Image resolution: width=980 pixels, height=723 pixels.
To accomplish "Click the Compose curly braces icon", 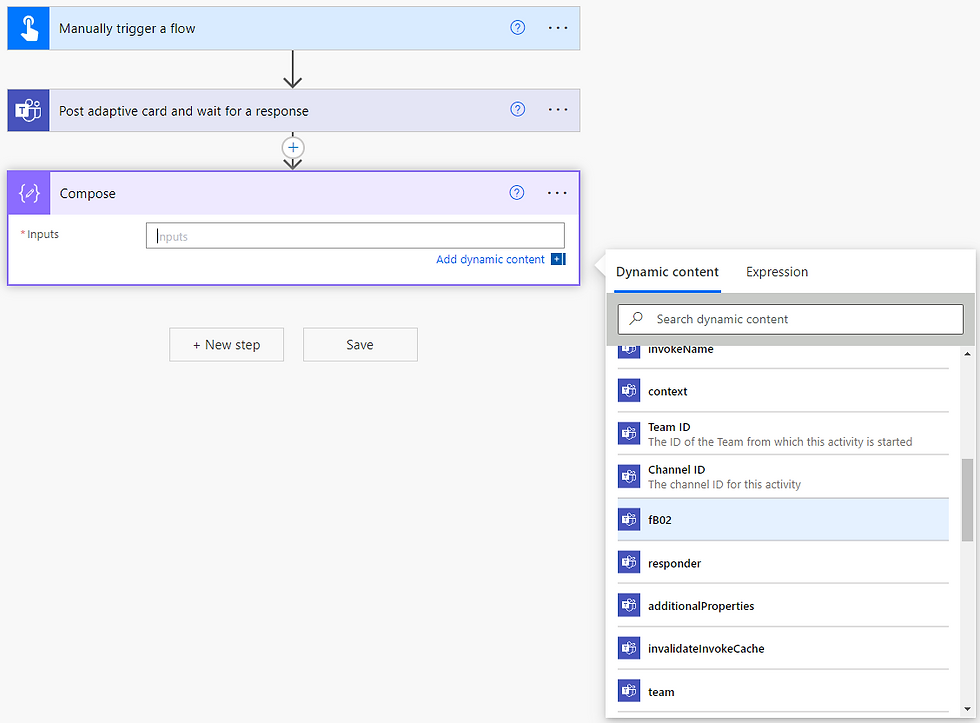I will pyautogui.click(x=29, y=193).
